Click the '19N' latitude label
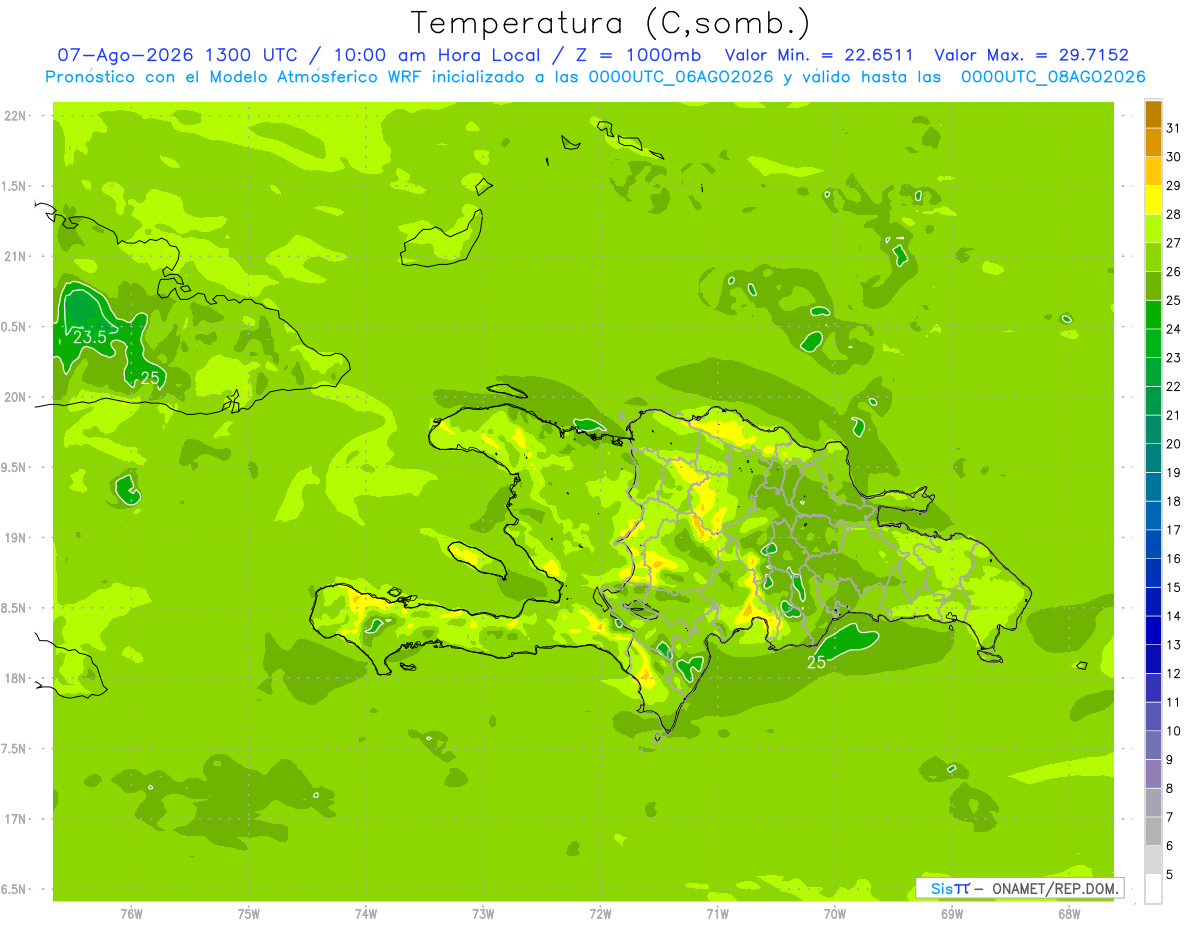Screen dimensions: 1200x927 [x=15, y=538]
